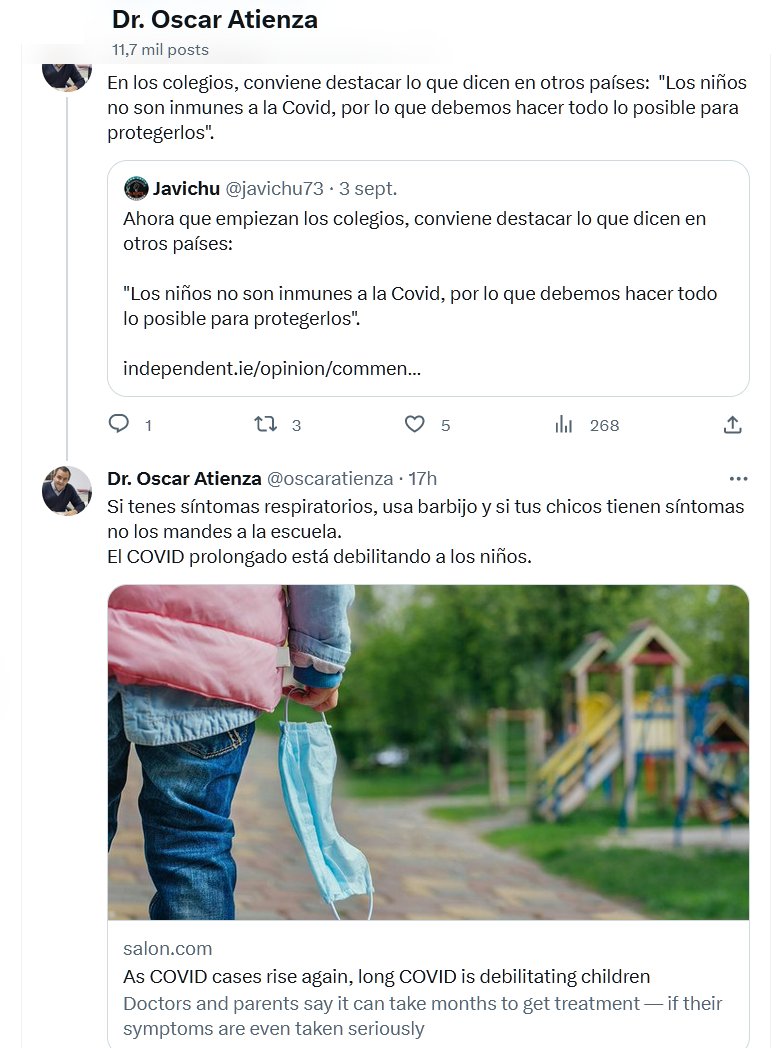Open the child with mask image
The width and height of the screenshot is (778, 1048).
coord(428,751)
